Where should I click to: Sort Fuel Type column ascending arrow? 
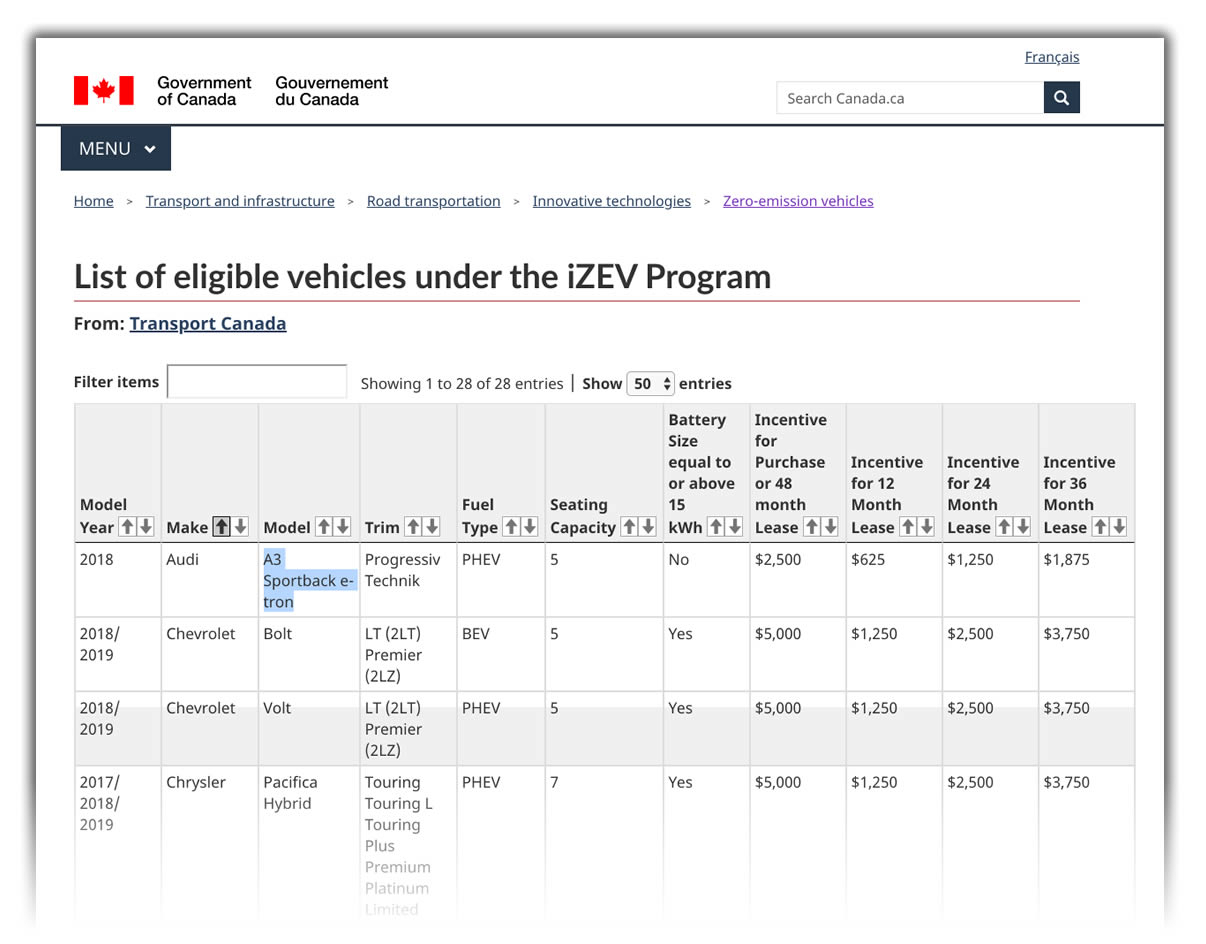pyautogui.click(x=511, y=527)
